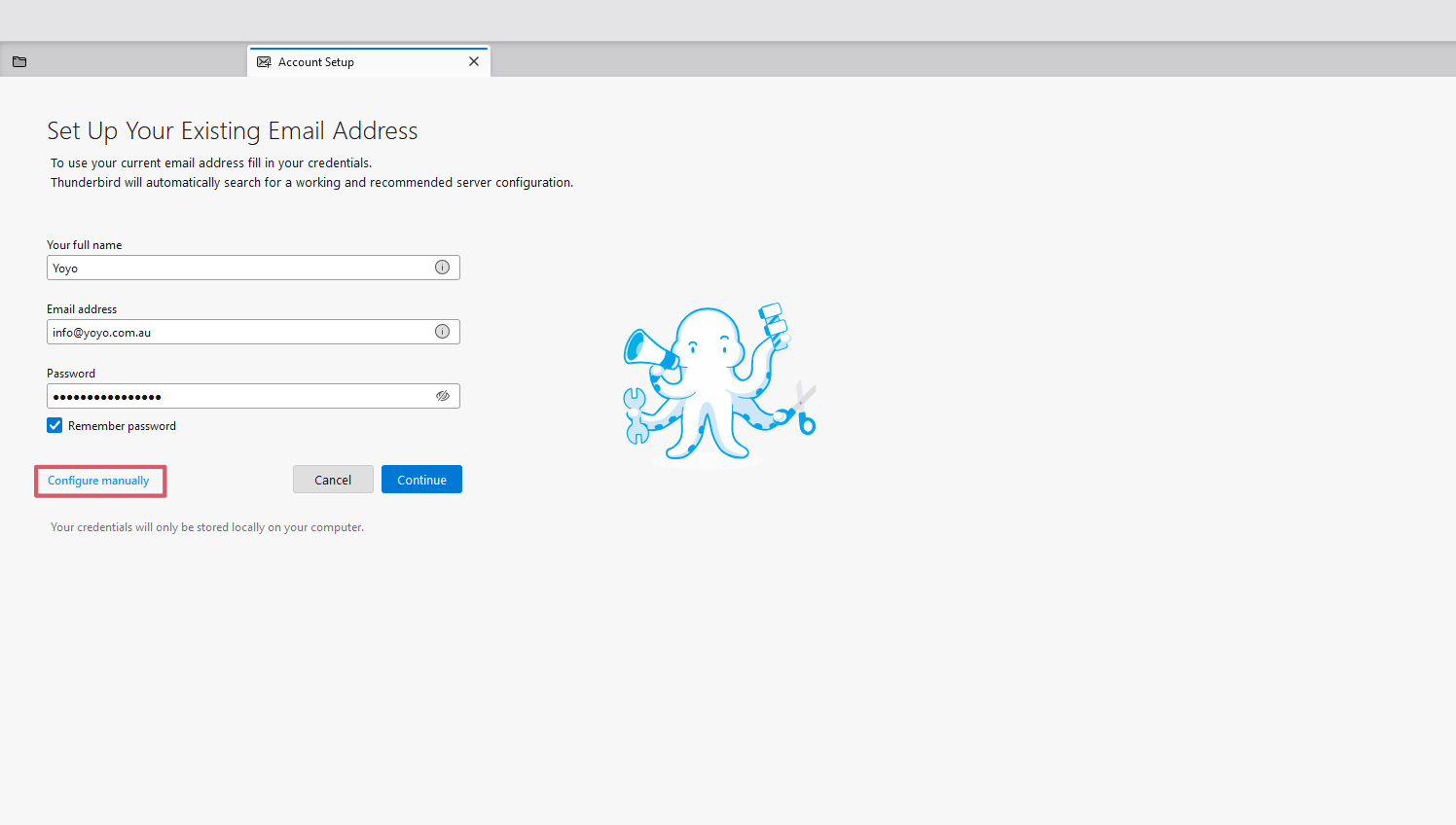Click the 'Your credentials will only be stored locally' note
This screenshot has width=1456, height=825.
click(x=207, y=527)
